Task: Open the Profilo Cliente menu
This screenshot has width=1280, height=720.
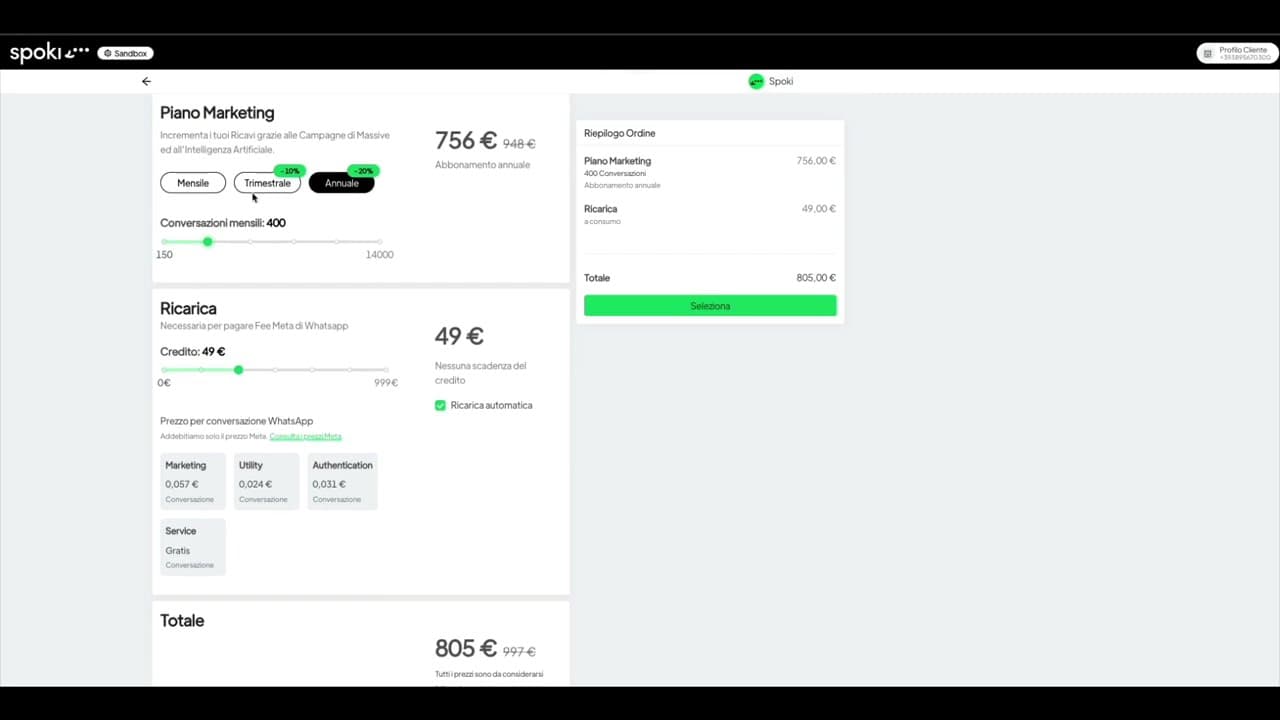Action: click(x=1237, y=53)
